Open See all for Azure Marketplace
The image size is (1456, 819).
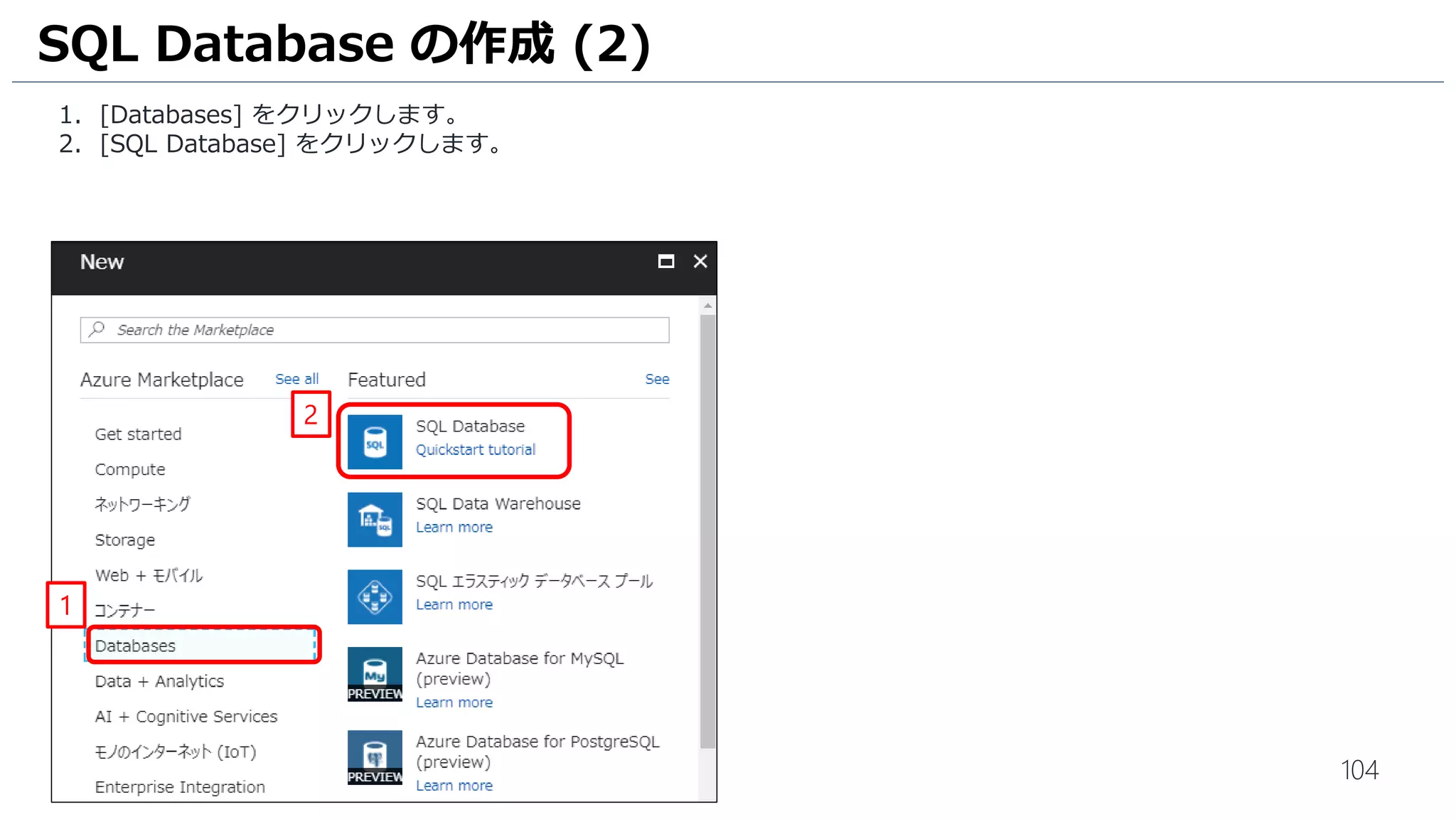[297, 379]
